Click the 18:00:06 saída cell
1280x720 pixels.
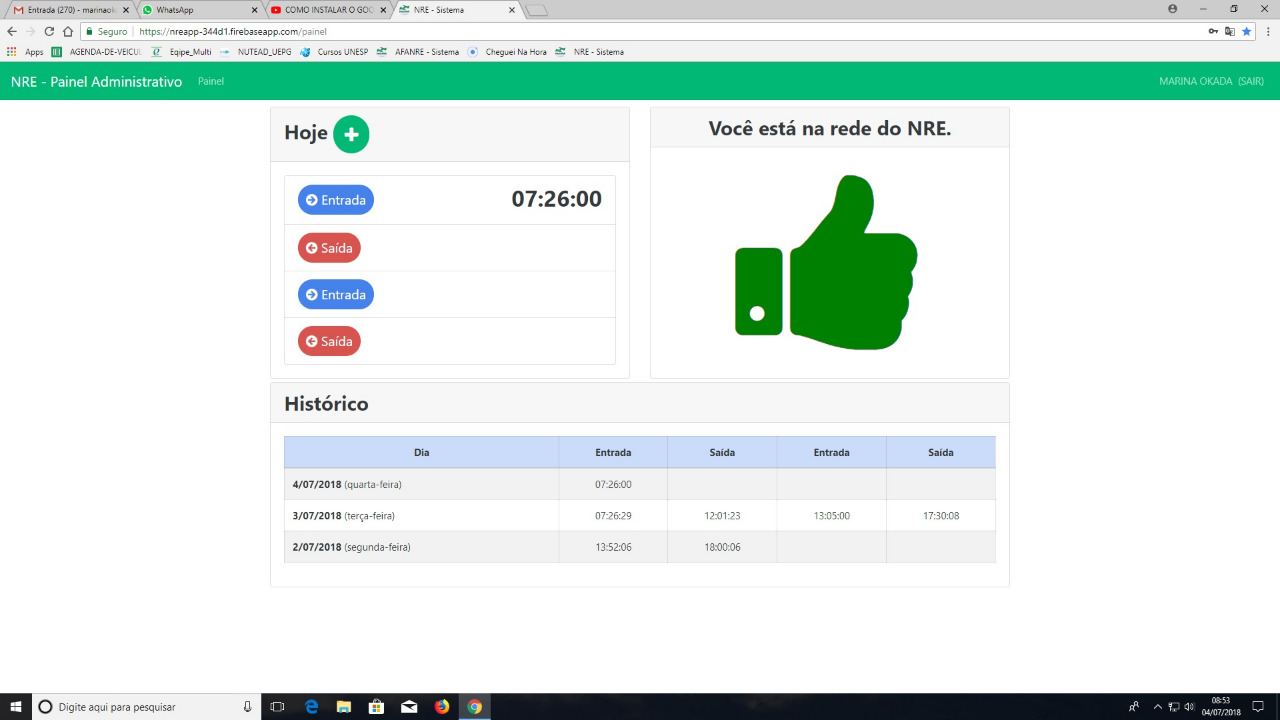point(722,547)
